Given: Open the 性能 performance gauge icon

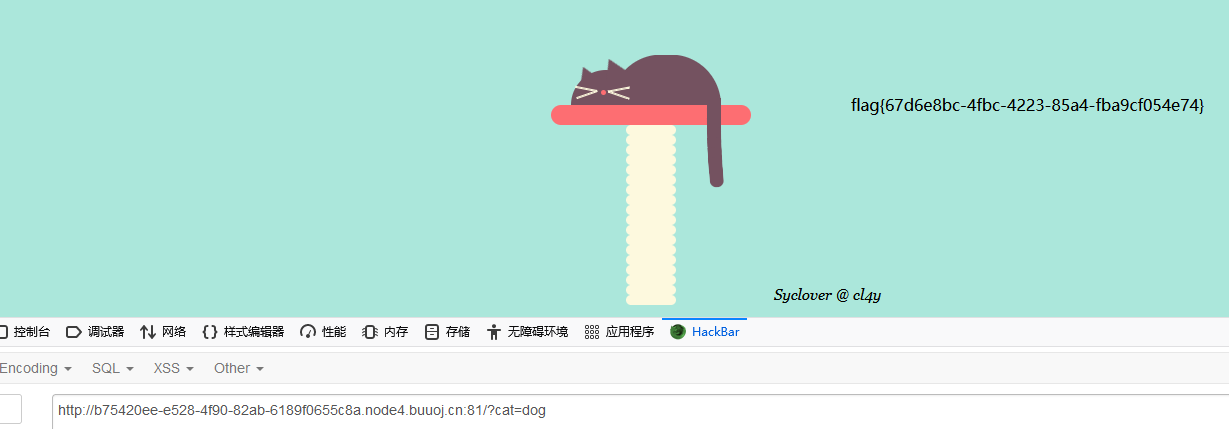Looking at the screenshot, I should coord(308,332).
